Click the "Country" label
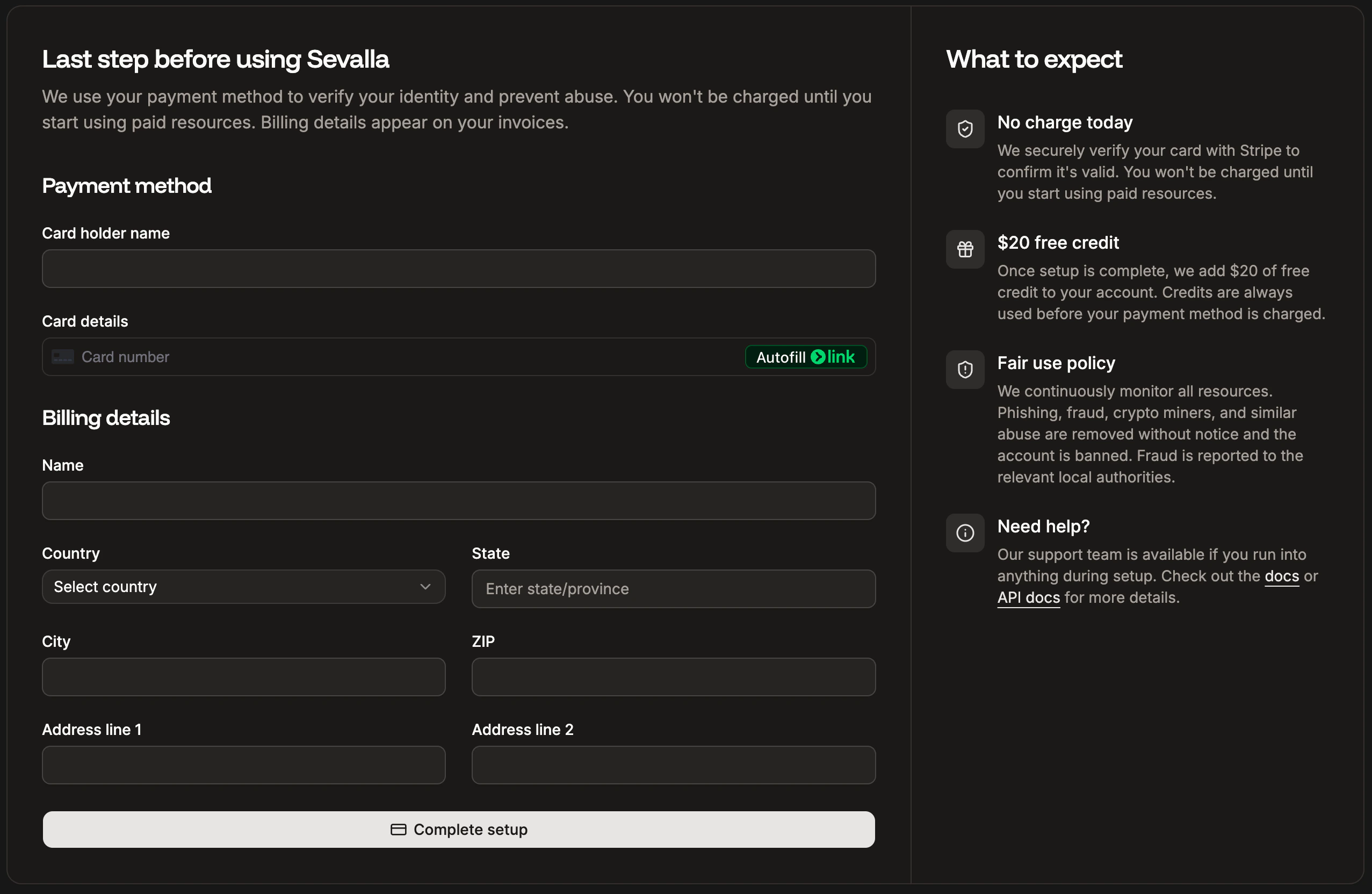 click(x=71, y=554)
